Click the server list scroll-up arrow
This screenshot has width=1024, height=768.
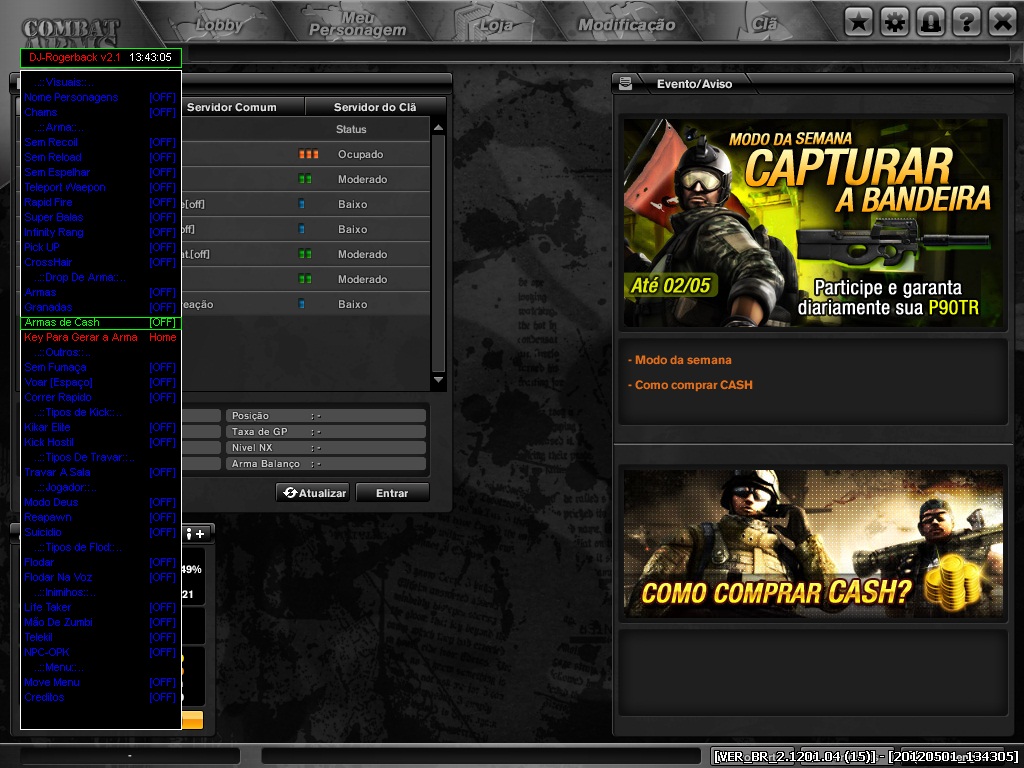point(438,128)
